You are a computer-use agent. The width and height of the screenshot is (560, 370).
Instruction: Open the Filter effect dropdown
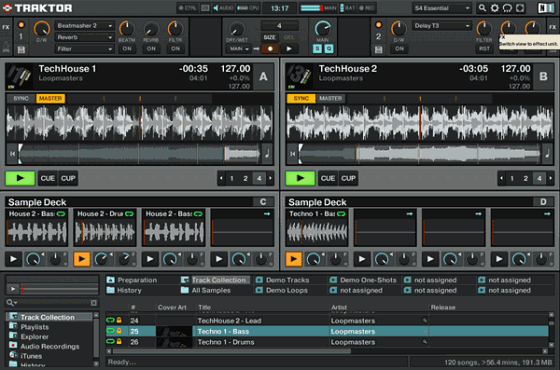tap(84, 49)
